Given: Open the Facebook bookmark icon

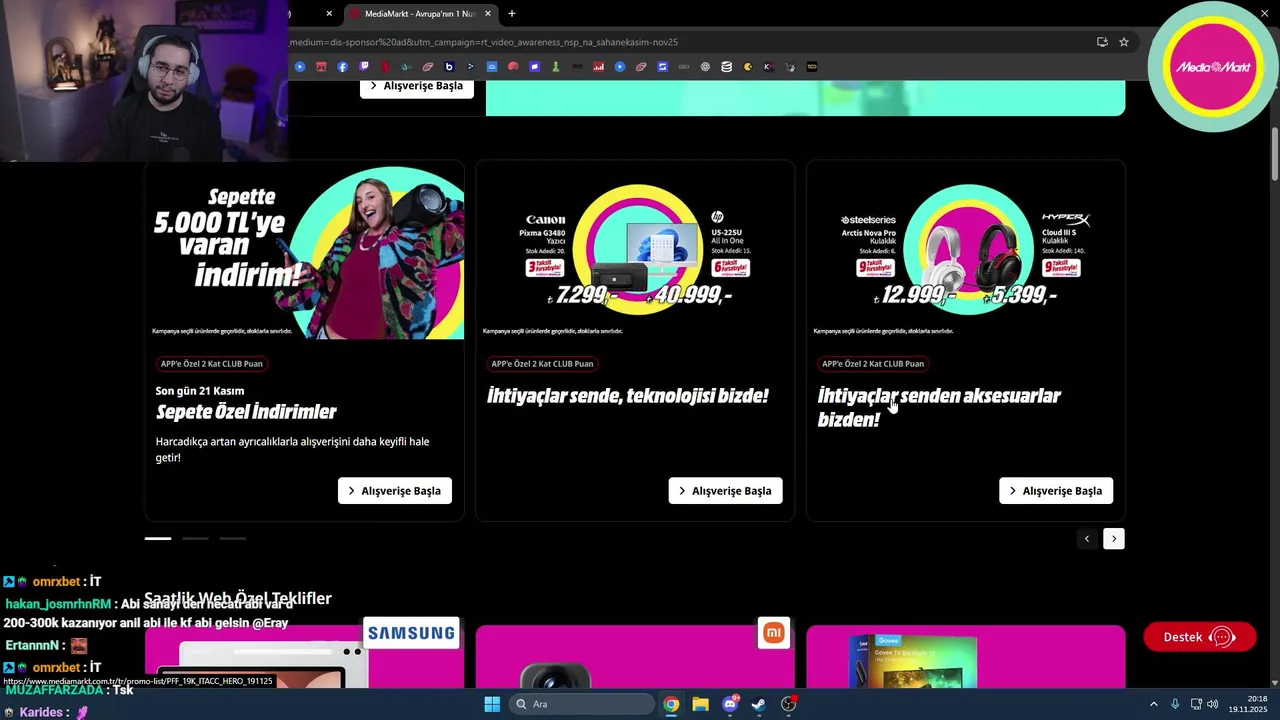Looking at the screenshot, I should click(x=343, y=67).
